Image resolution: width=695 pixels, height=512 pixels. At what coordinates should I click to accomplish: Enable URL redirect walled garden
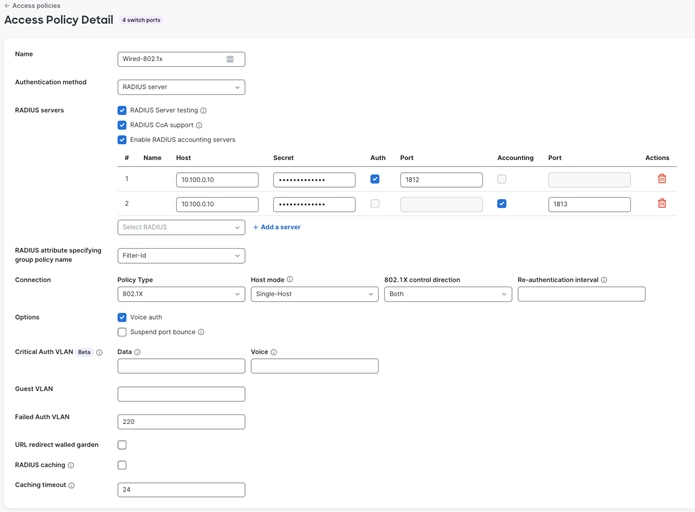(122, 445)
